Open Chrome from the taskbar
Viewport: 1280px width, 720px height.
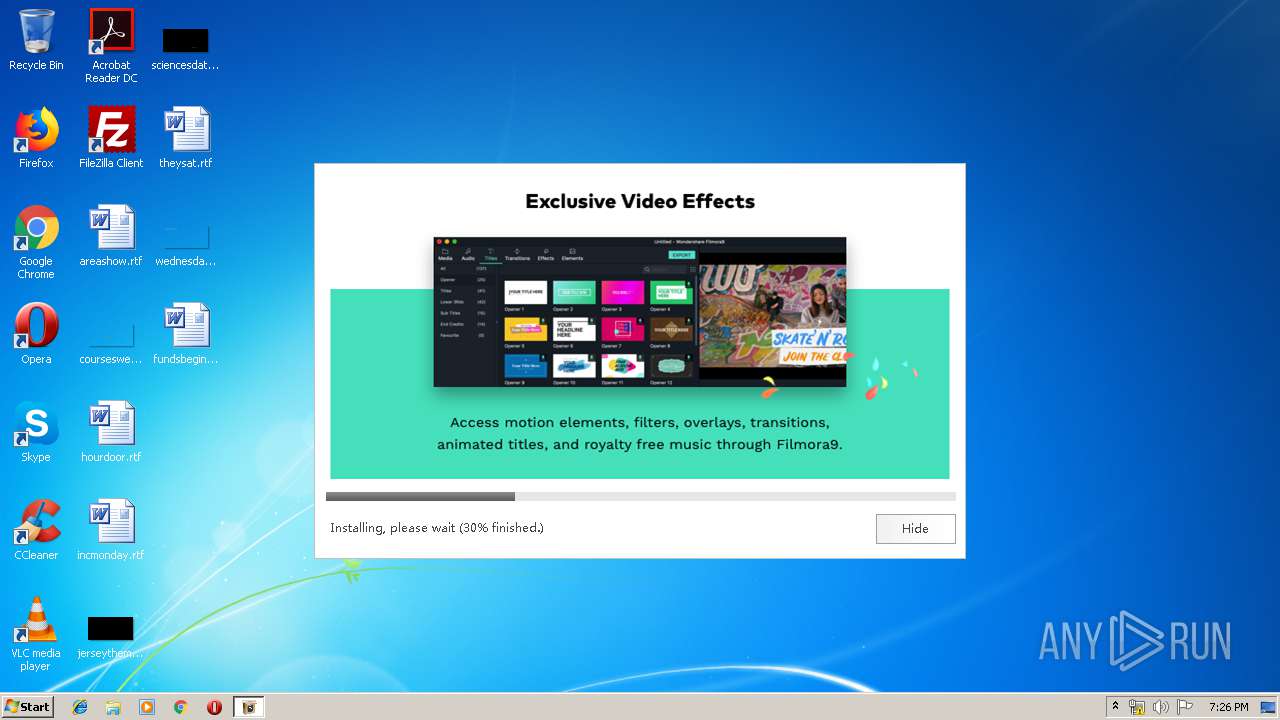(x=181, y=707)
